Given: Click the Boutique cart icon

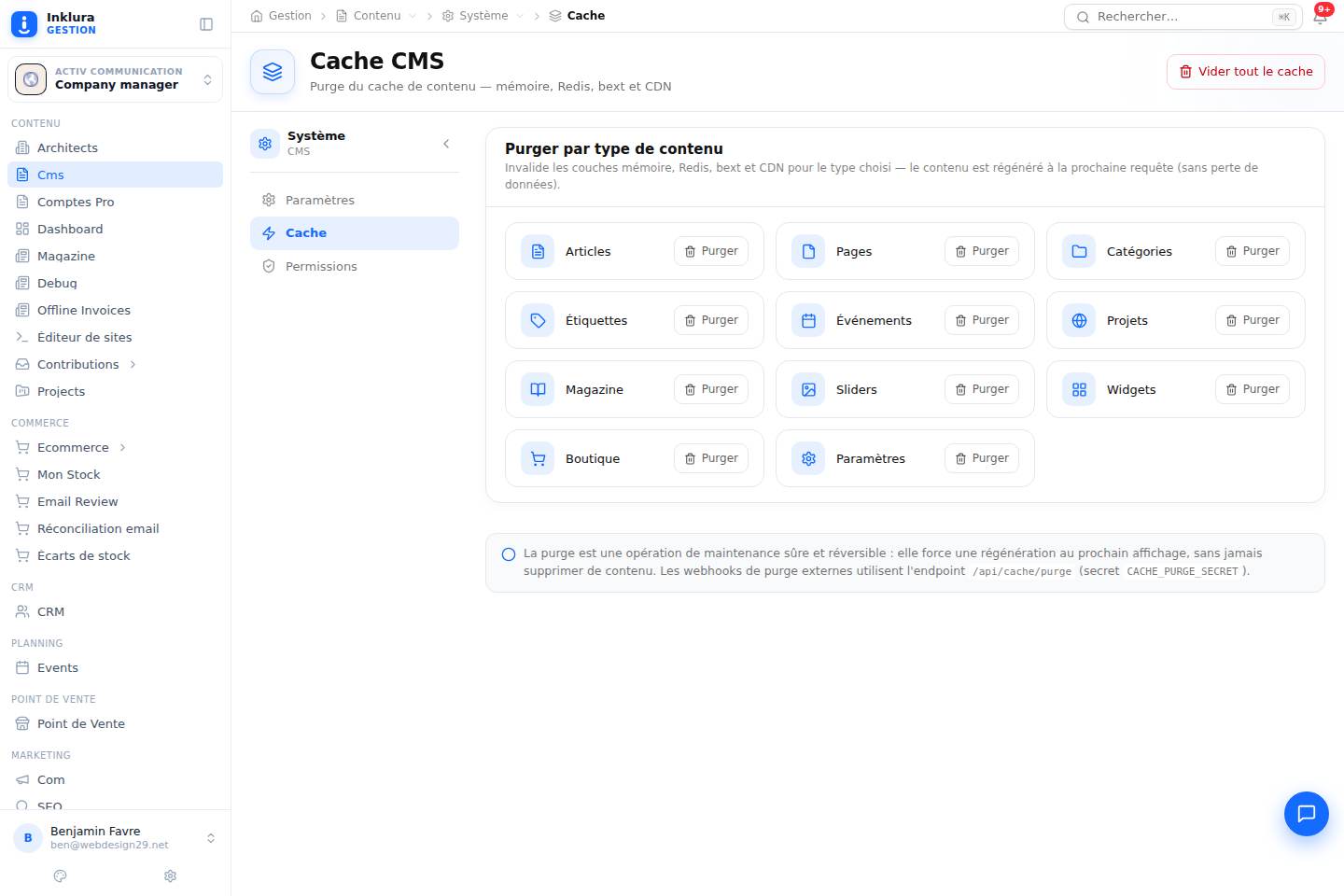Looking at the screenshot, I should point(538,458).
